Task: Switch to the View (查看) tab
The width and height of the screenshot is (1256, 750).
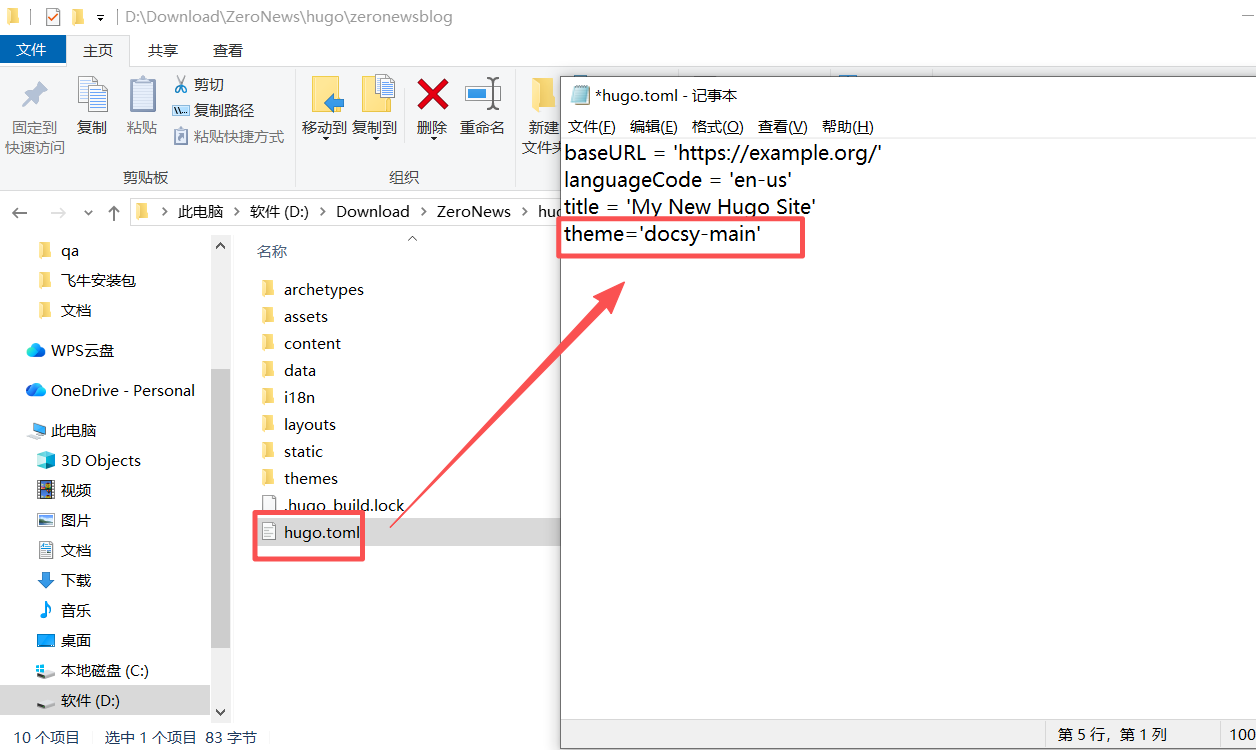Action: click(228, 50)
